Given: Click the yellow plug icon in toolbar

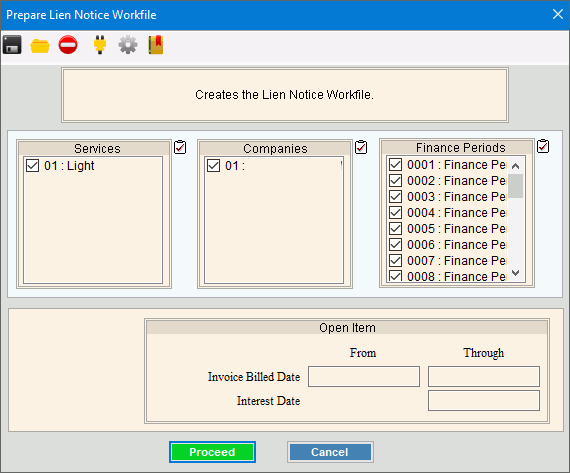Looking at the screenshot, I should (x=100, y=45).
